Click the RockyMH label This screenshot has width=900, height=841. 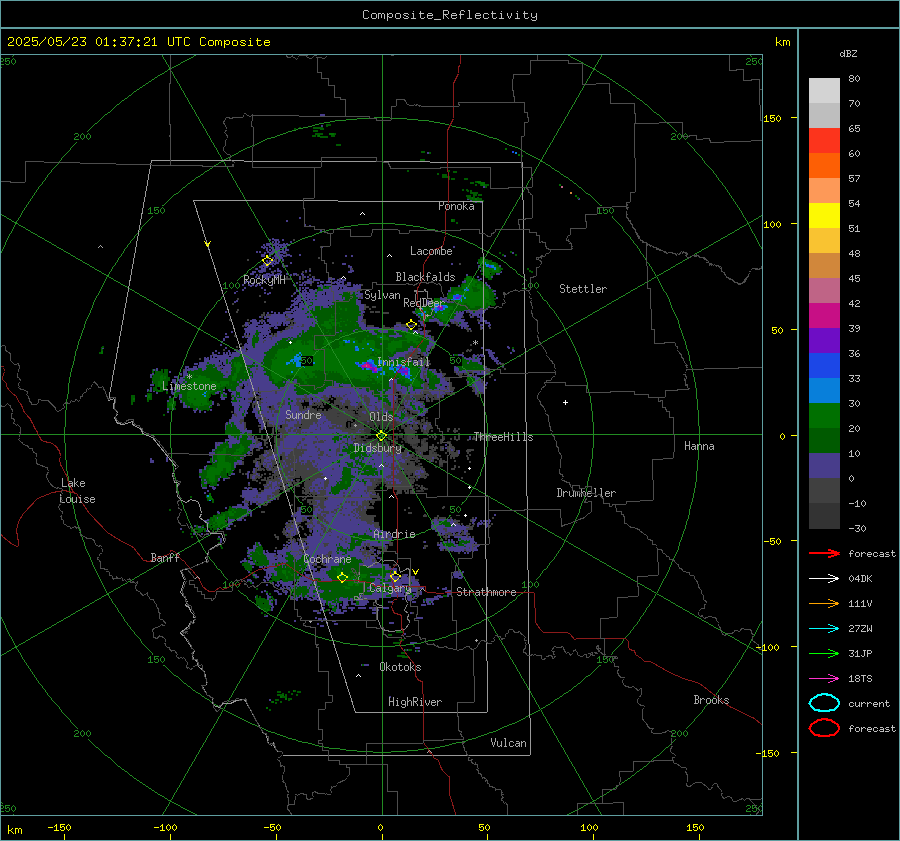pyautogui.click(x=264, y=280)
